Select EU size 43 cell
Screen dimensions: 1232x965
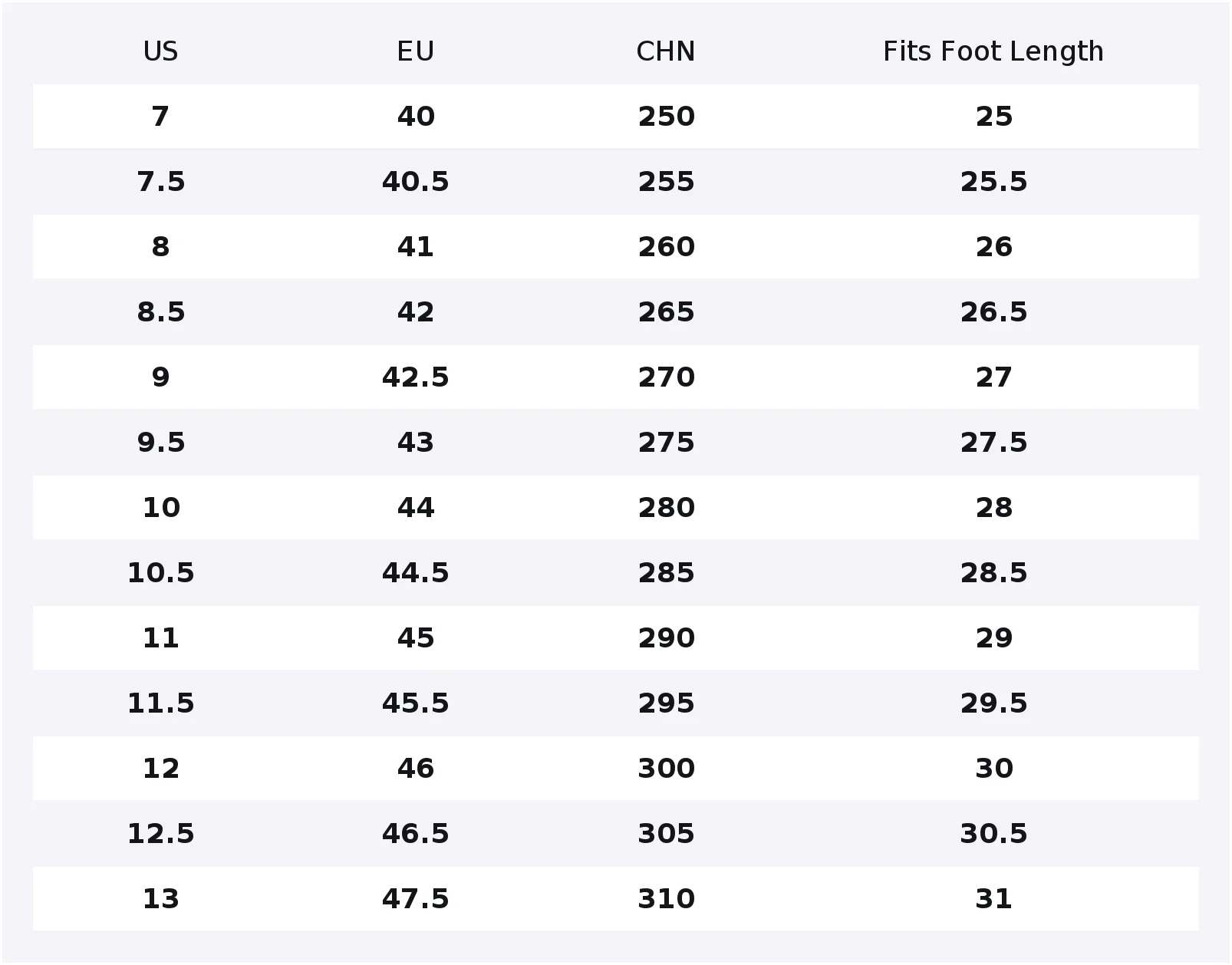416,443
